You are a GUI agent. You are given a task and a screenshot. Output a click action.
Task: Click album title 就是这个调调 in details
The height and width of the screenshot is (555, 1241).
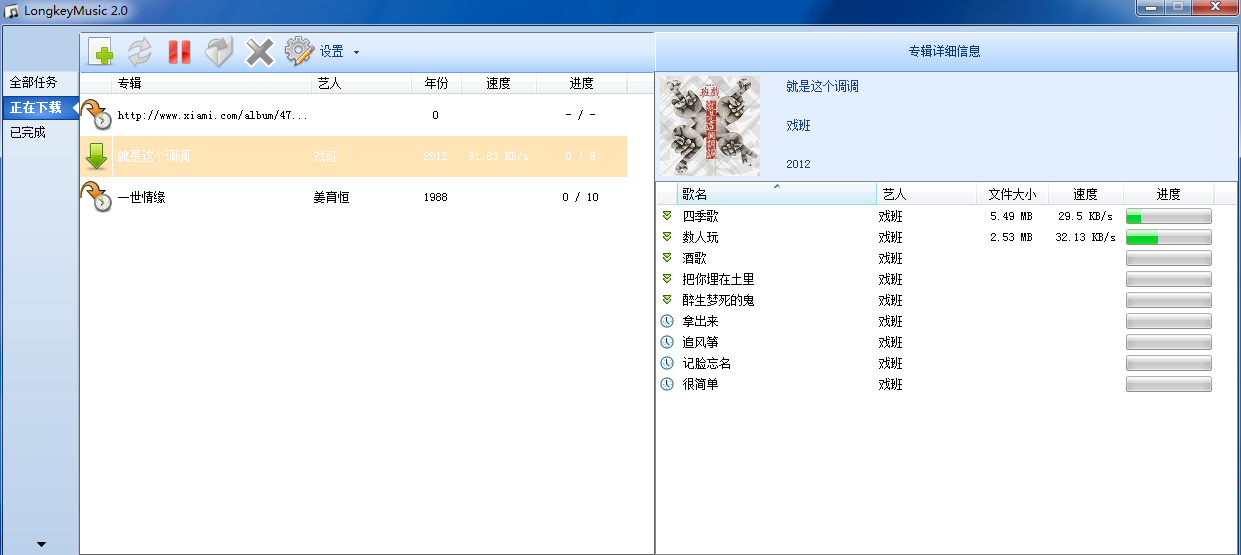(822, 86)
